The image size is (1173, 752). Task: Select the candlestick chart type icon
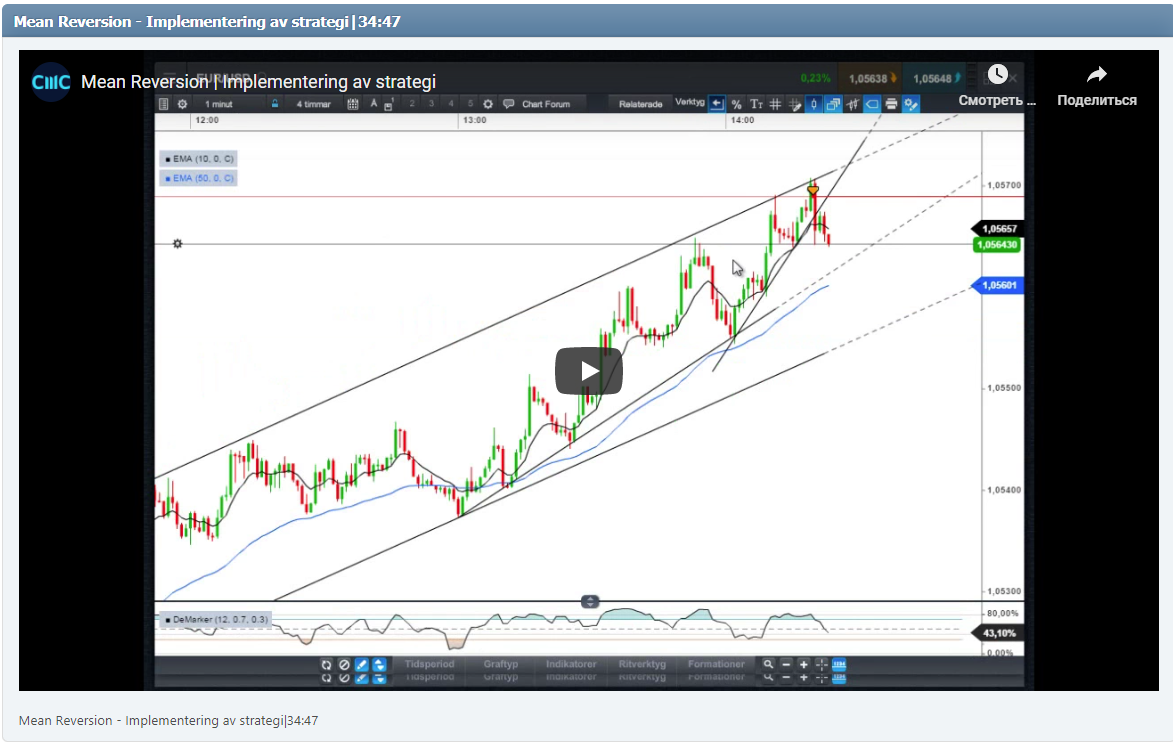click(x=815, y=103)
